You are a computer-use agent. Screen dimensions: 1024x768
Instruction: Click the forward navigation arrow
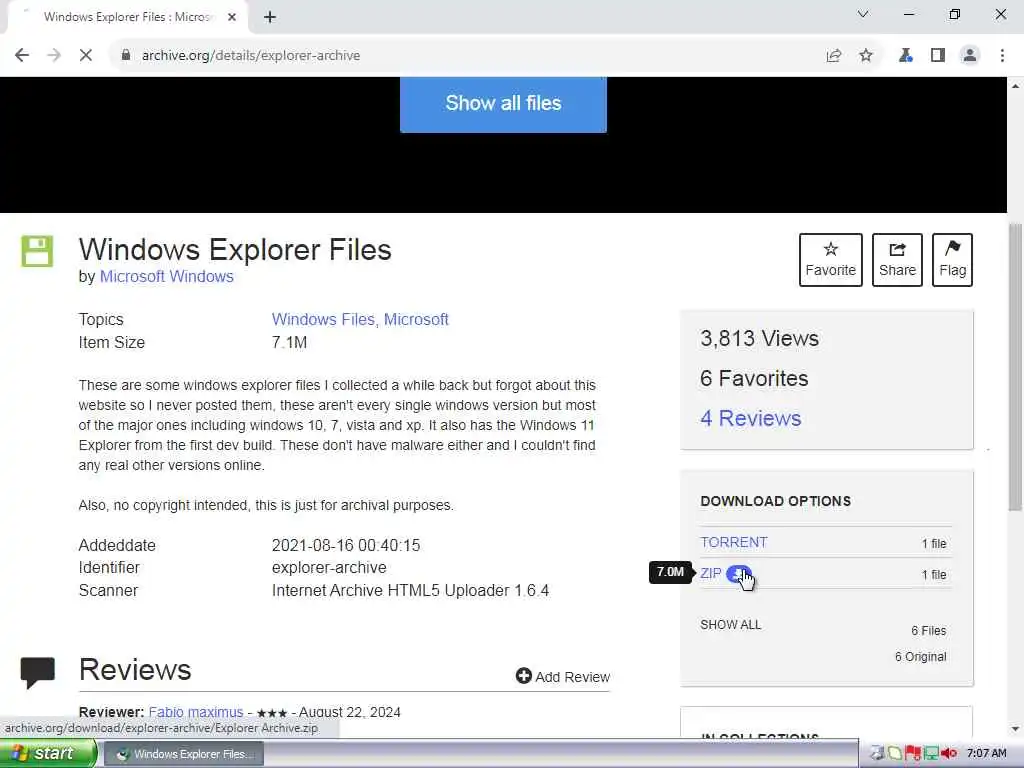(x=54, y=56)
